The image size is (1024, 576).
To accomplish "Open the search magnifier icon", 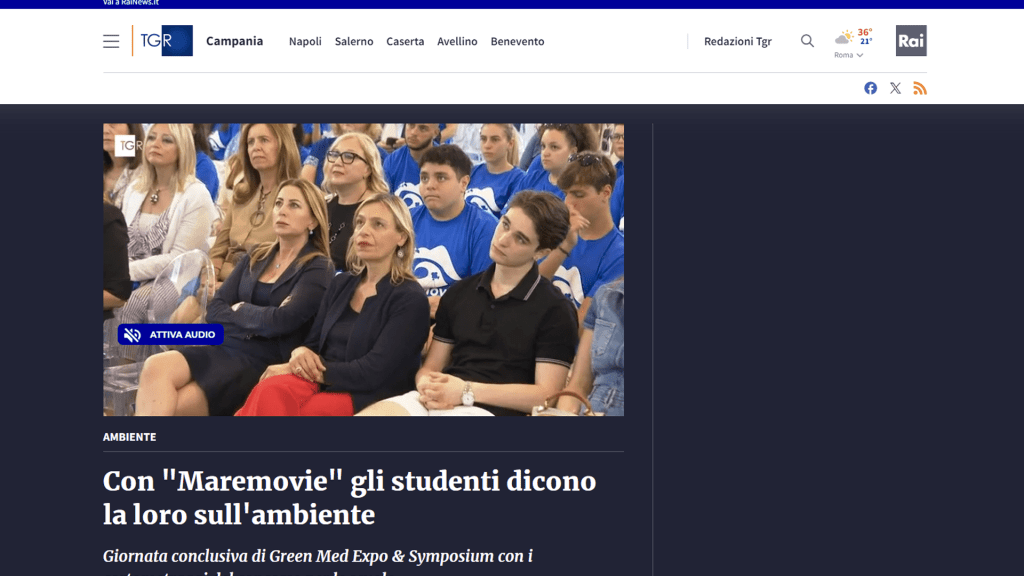I will pos(807,40).
